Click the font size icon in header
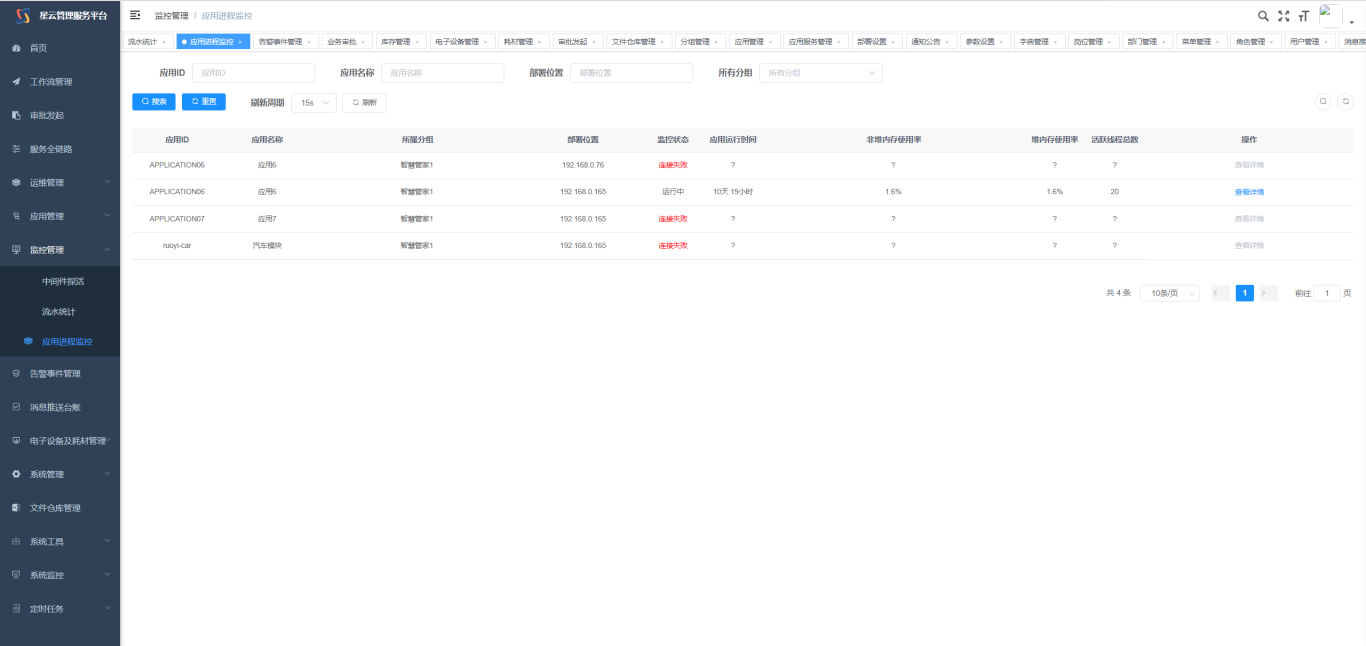The height and width of the screenshot is (646, 1366). 1303,16
